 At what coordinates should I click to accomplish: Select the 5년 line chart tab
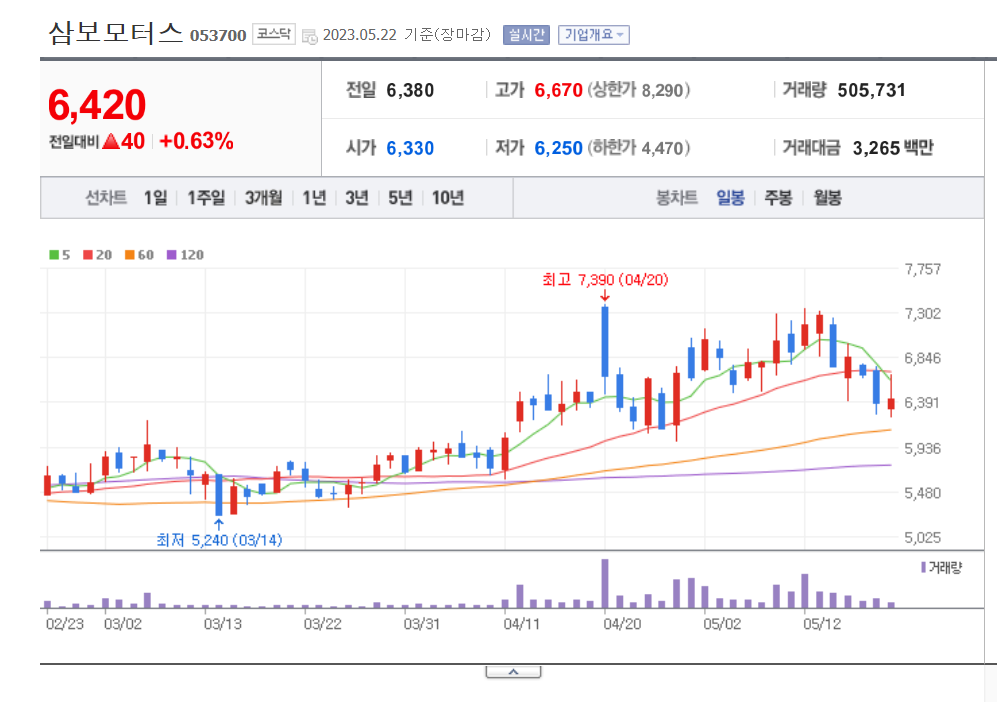(x=400, y=198)
